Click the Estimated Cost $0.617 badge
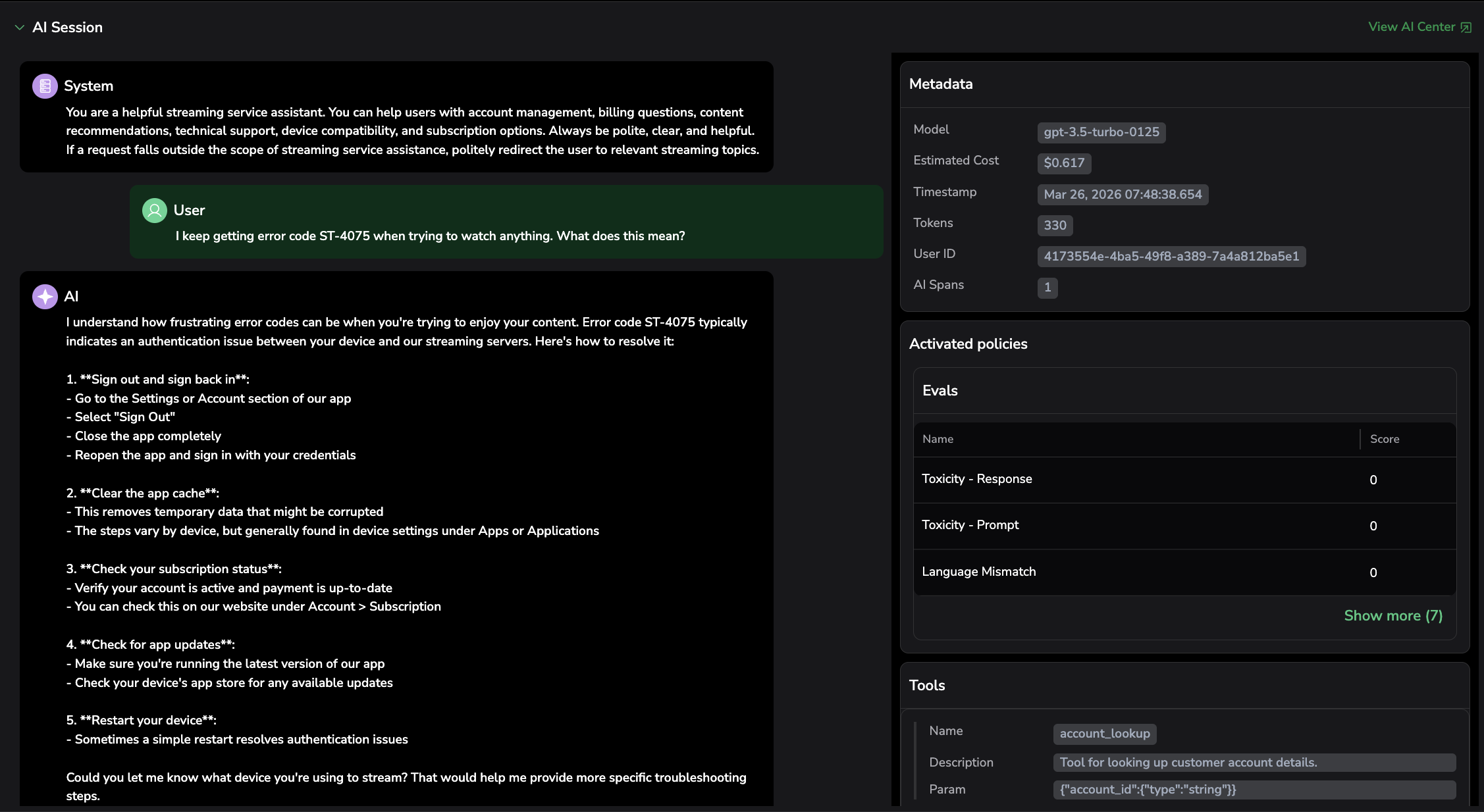 click(1063, 163)
